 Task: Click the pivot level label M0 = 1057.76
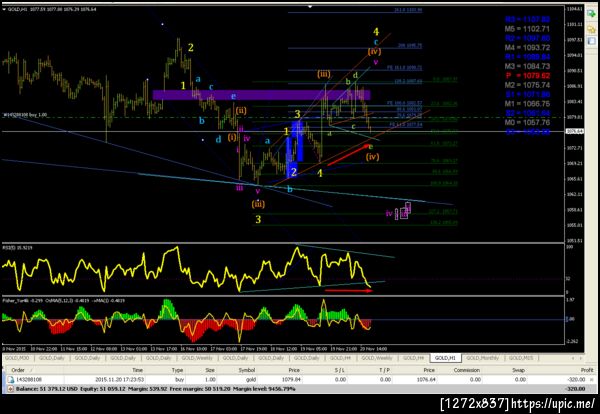tap(527, 122)
